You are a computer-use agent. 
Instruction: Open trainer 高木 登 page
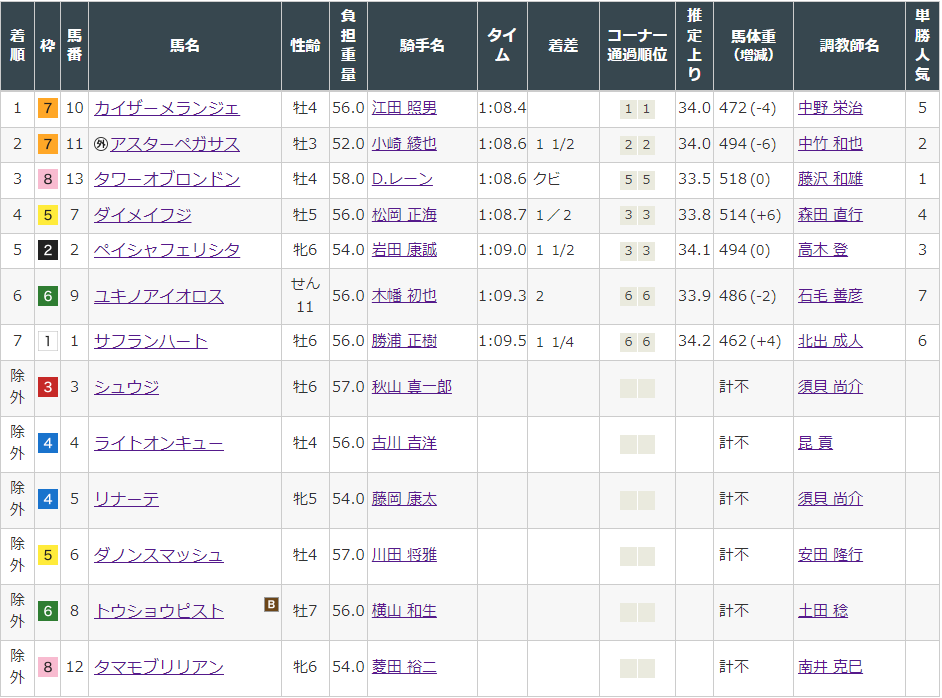(x=823, y=250)
